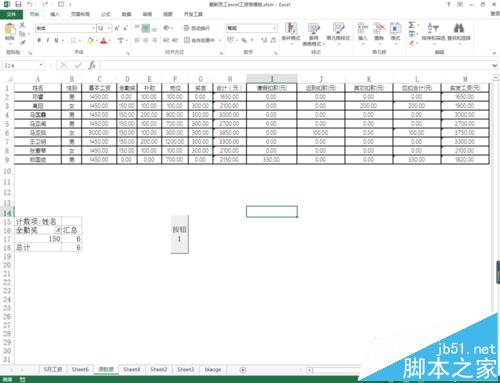Screen dimensions: 500x383
Task: Toggle Italic formatting
Action: pos(48,40)
